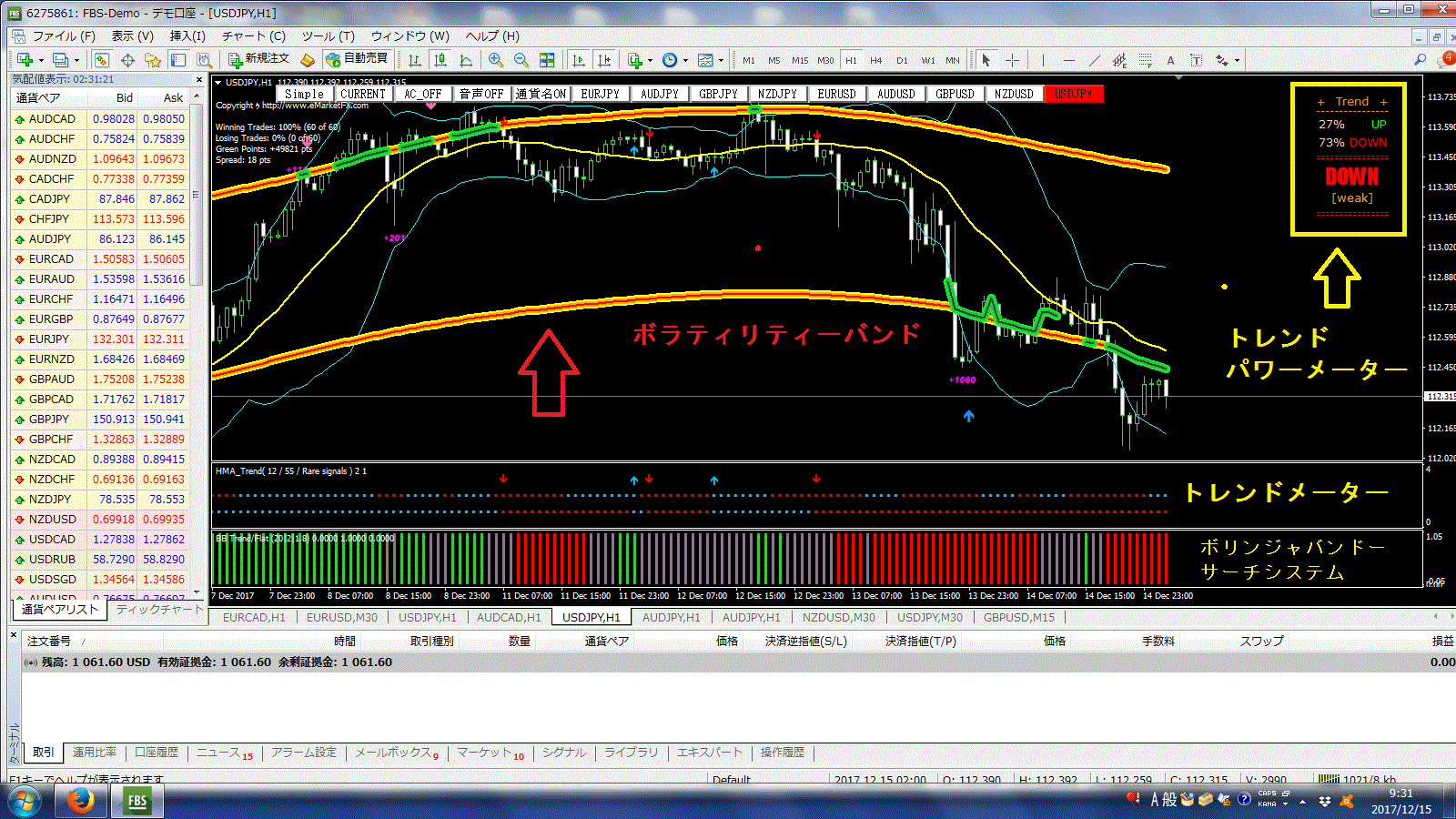The height and width of the screenshot is (819, 1456).
Task: Open the search magnifier in the toolbar
Action: point(1420,60)
